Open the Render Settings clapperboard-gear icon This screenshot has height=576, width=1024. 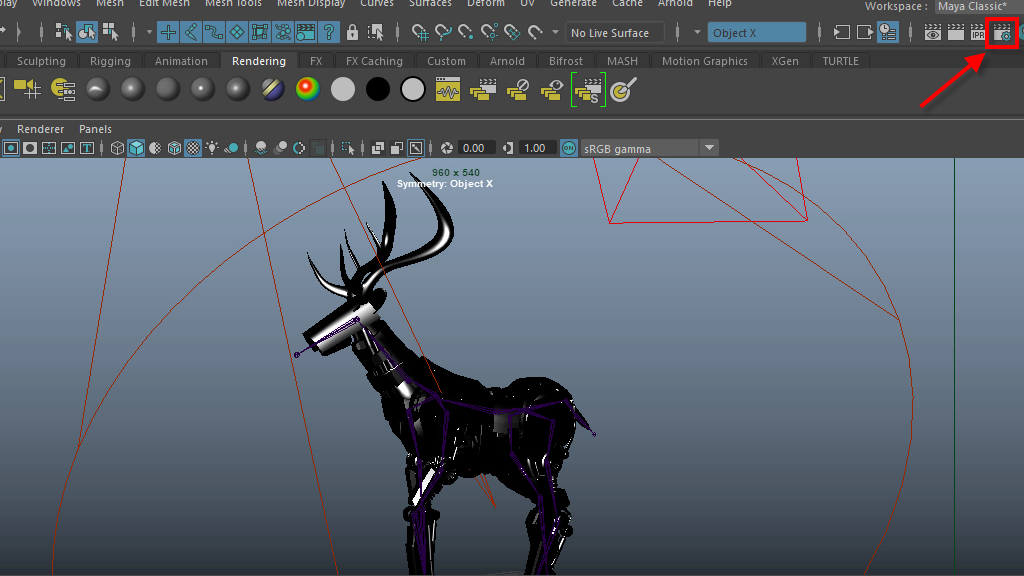(1001, 33)
